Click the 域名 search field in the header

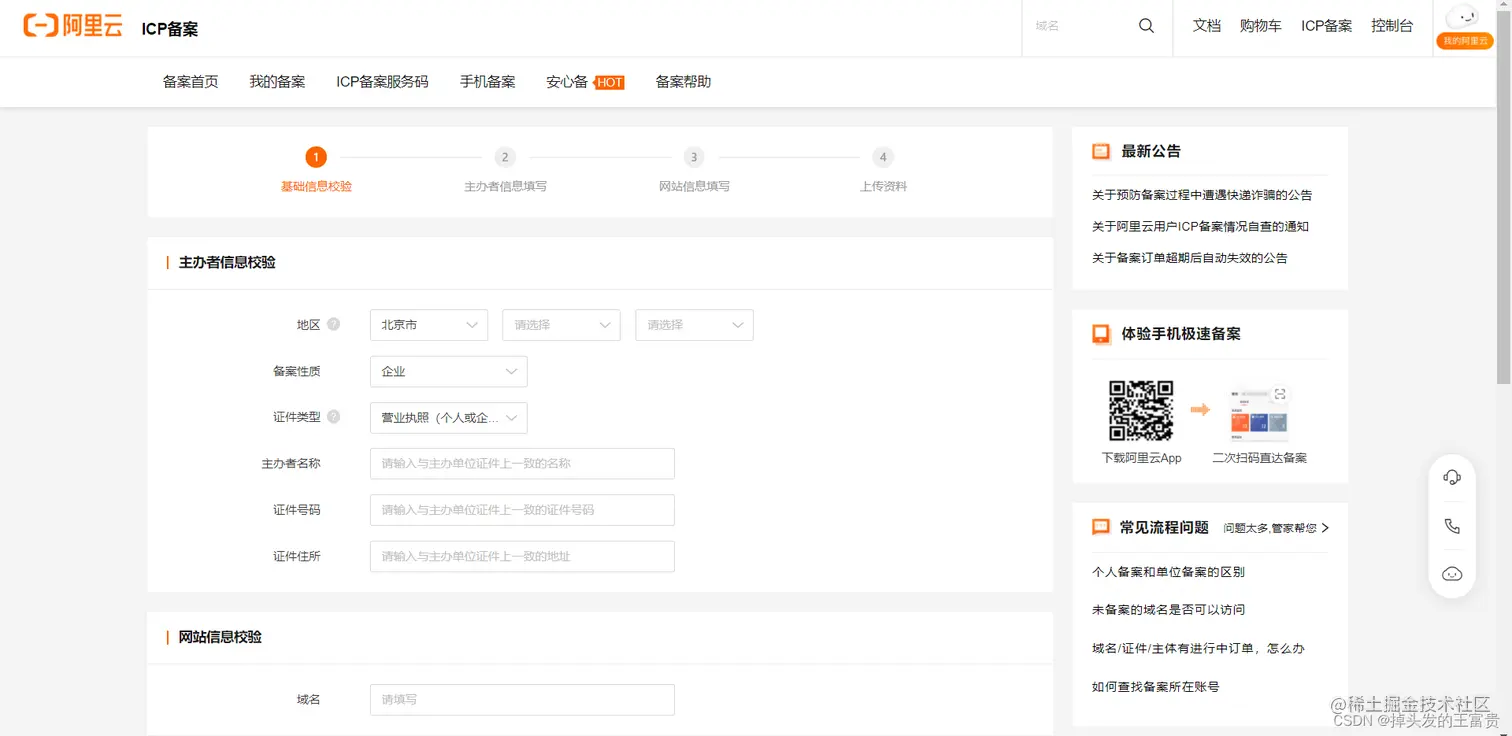pos(1081,26)
